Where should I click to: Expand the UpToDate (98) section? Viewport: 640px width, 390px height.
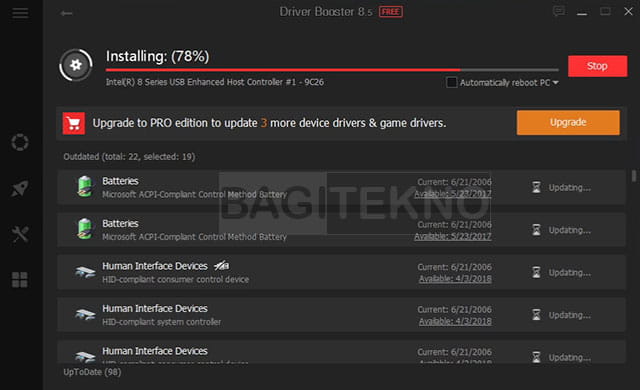point(92,372)
